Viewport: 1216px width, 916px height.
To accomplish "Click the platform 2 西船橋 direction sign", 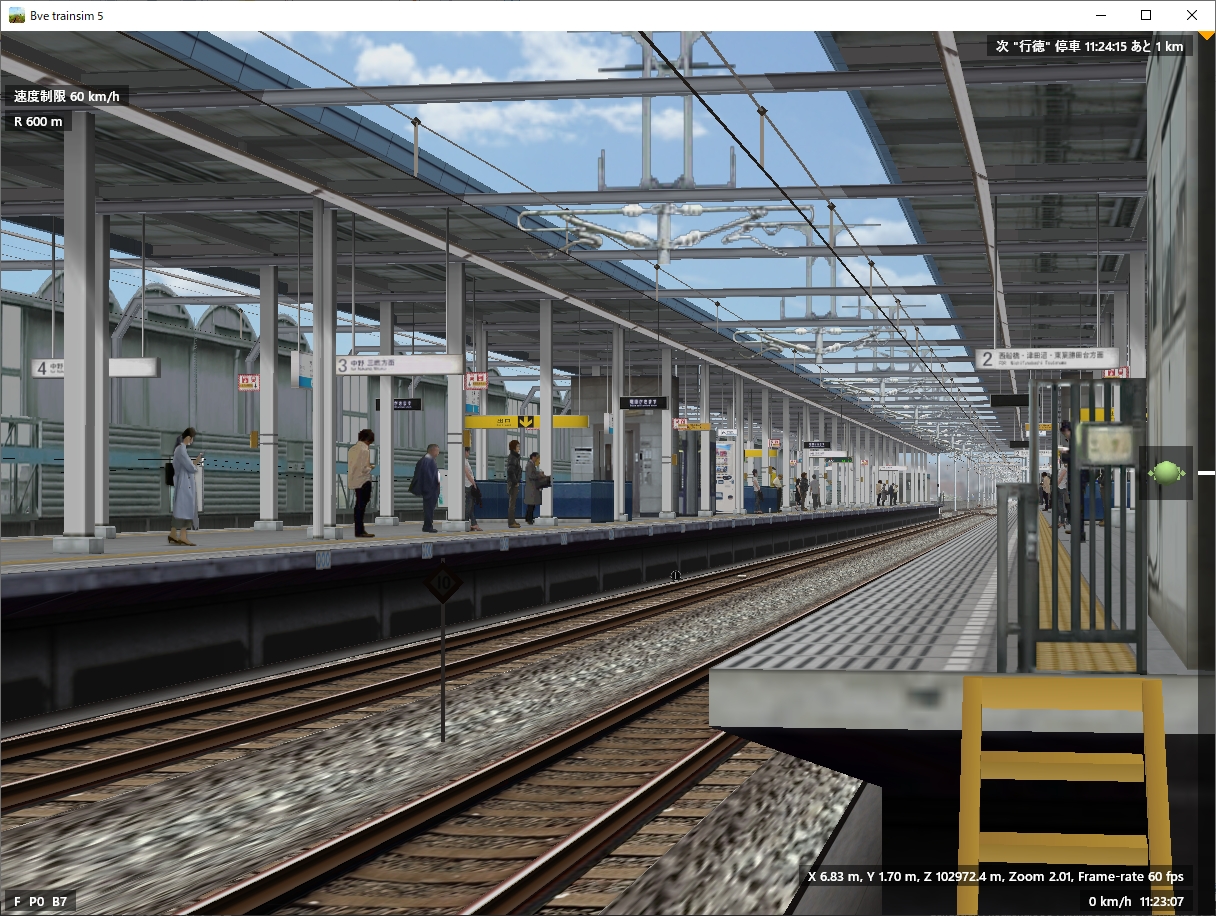I will tap(1047, 357).
